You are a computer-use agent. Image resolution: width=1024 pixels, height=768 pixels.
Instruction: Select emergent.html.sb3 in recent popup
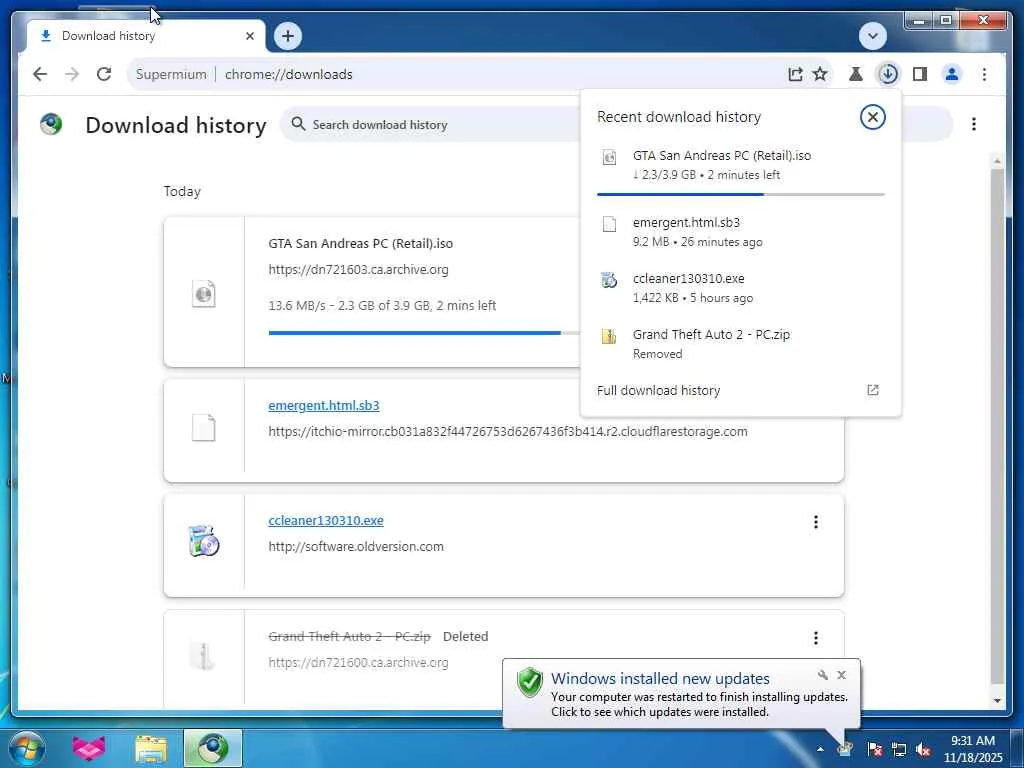tap(741, 232)
